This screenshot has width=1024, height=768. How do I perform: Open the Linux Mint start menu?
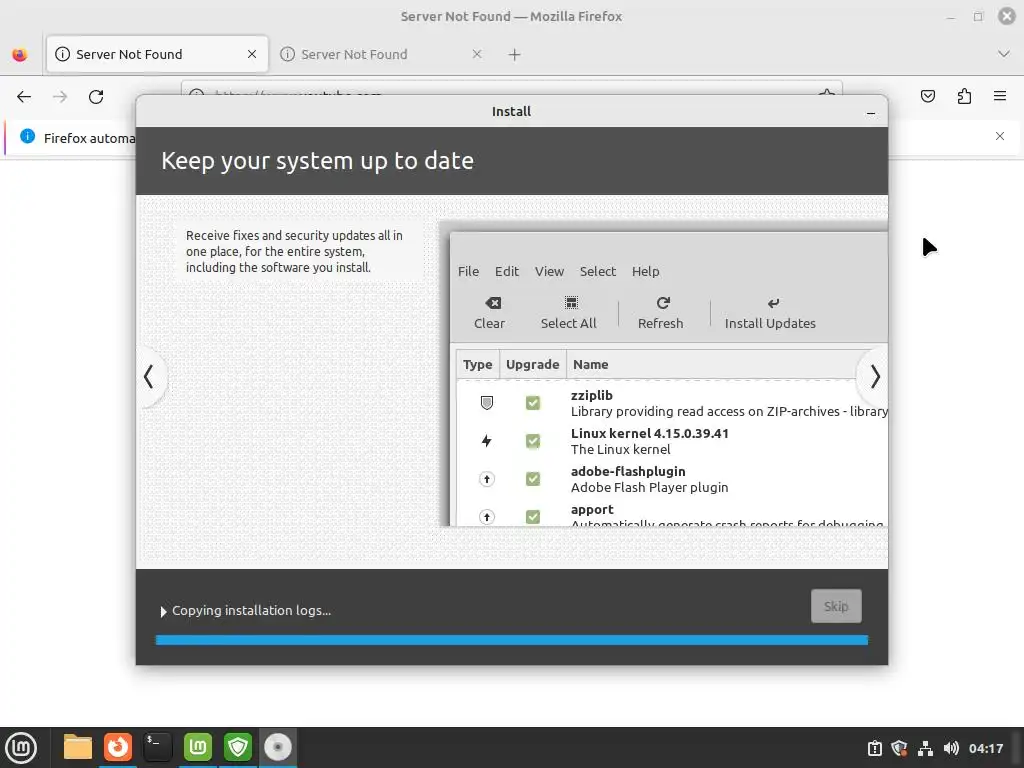click(x=21, y=747)
